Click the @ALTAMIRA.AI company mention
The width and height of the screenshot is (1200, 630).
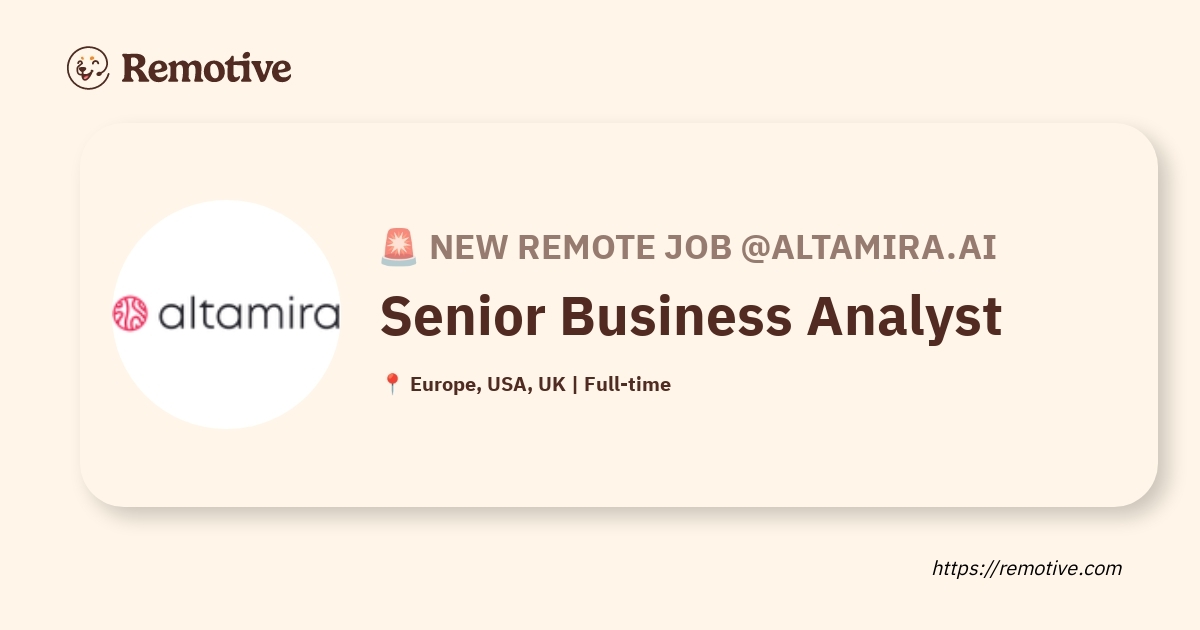click(x=868, y=247)
